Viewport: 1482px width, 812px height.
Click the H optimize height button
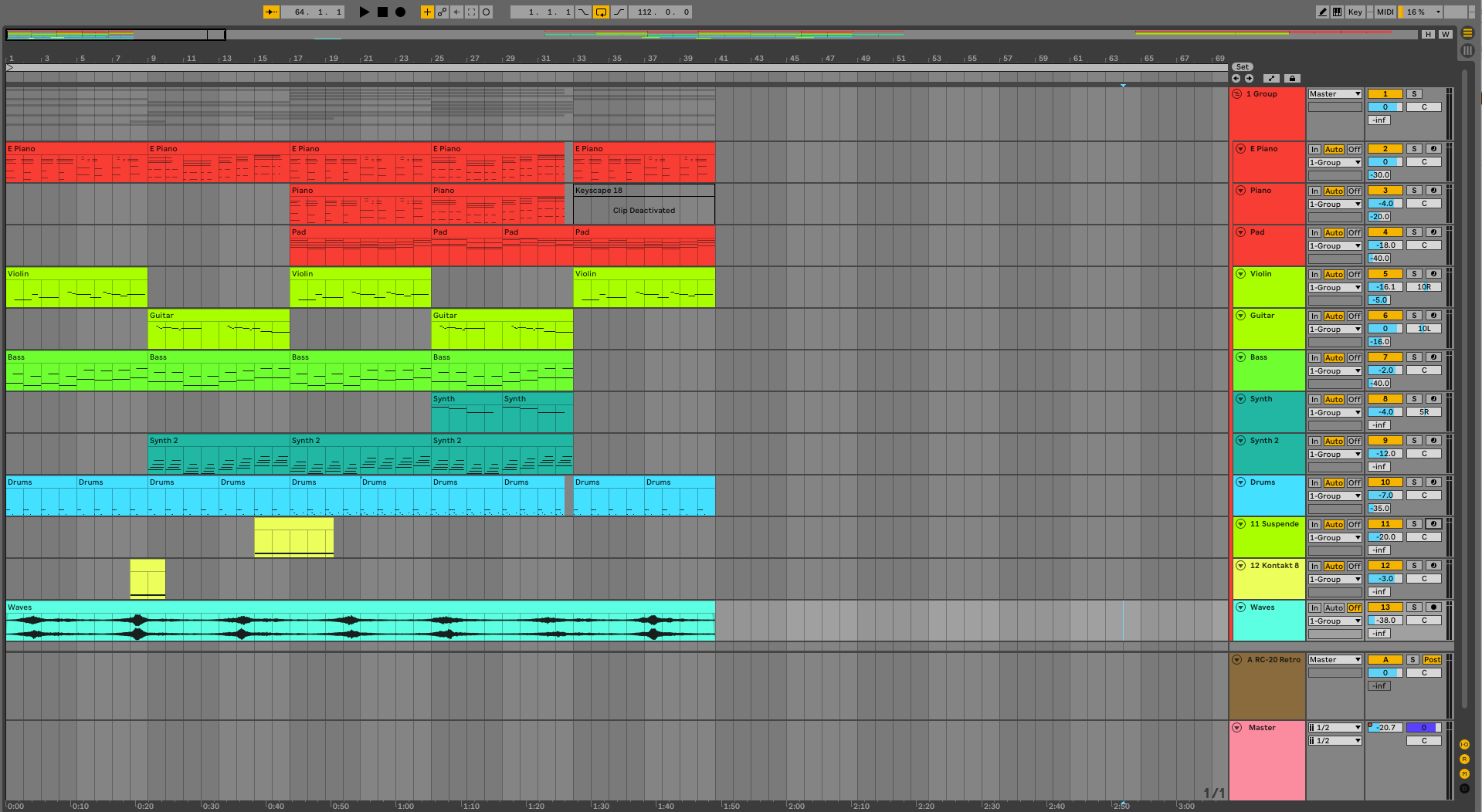(x=1428, y=35)
